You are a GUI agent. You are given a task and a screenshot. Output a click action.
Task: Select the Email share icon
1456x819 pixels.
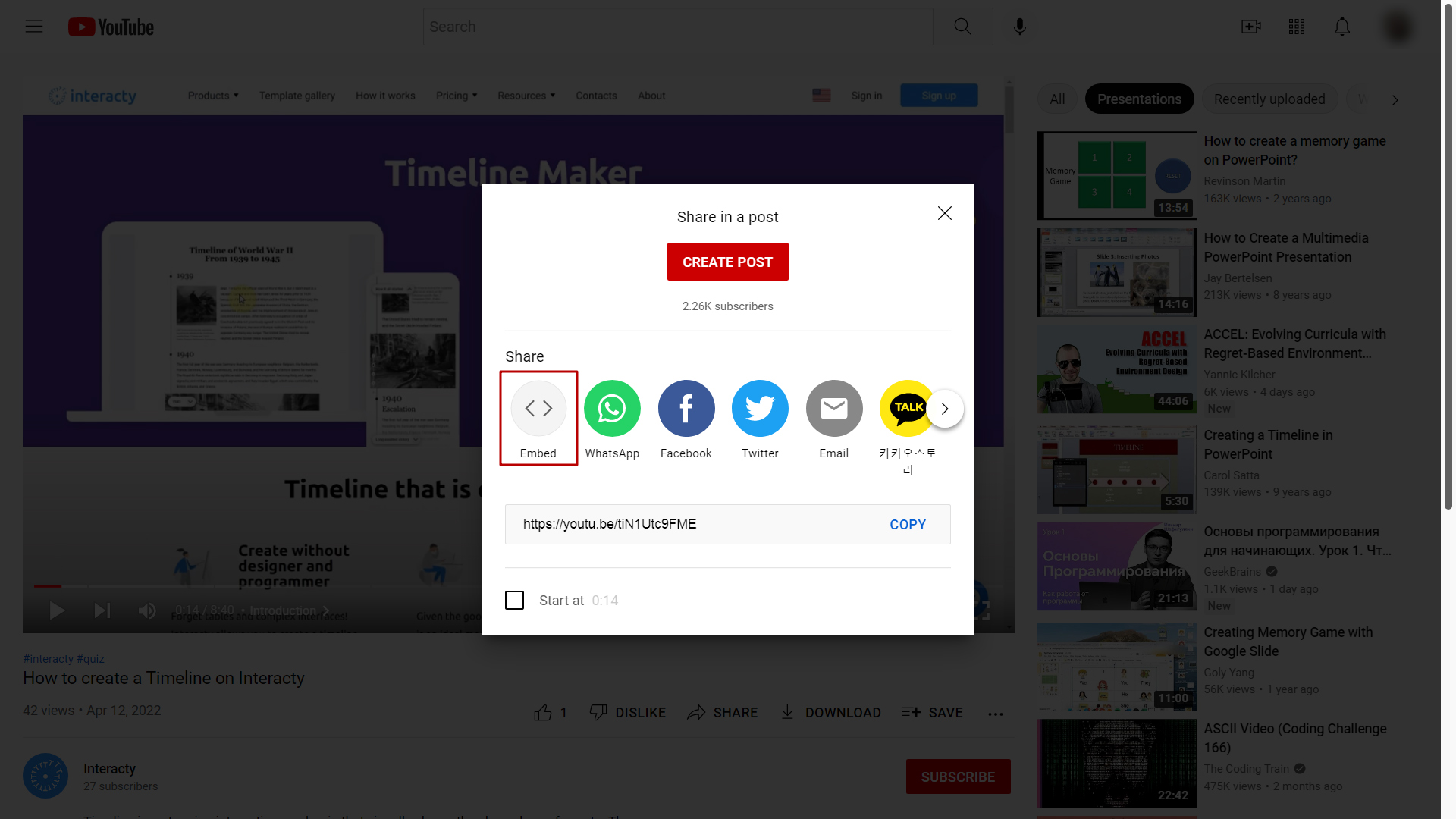pos(834,407)
